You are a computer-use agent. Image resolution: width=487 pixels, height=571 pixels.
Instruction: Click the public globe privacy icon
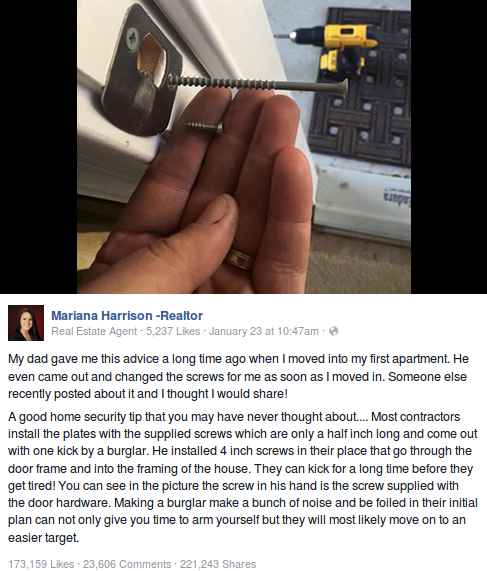coord(334,331)
